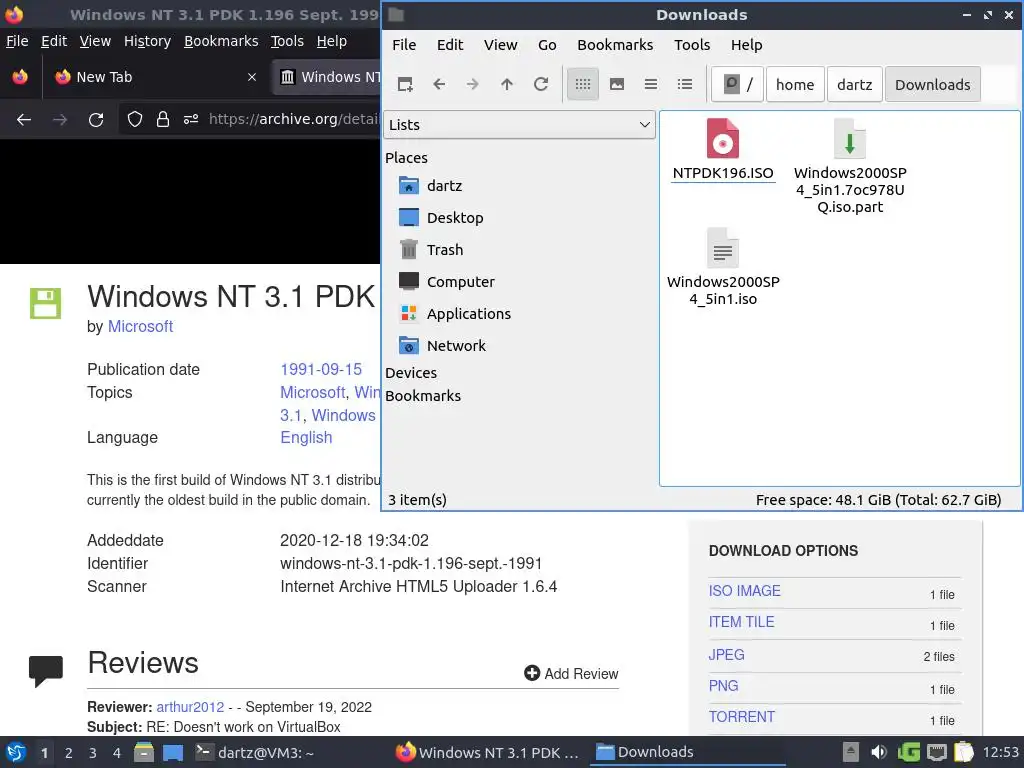Reload the archive.org page in Firefox

point(96,120)
